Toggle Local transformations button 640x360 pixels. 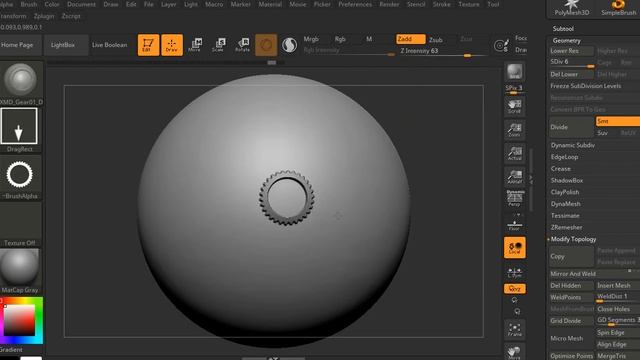(x=515, y=248)
